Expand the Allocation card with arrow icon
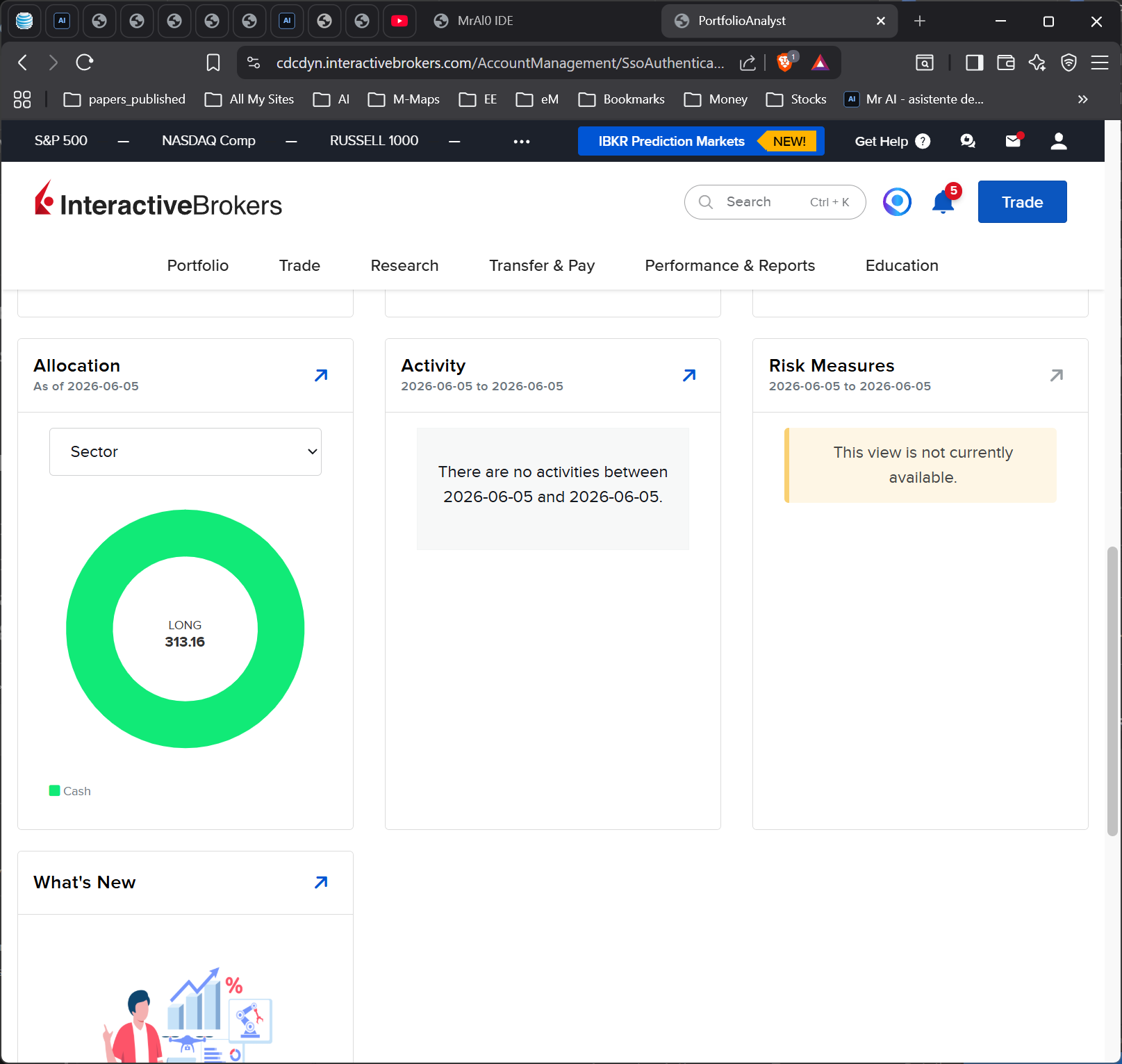Image resolution: width=1122 pixels, height=1064 pixels. tap(321, 375)
